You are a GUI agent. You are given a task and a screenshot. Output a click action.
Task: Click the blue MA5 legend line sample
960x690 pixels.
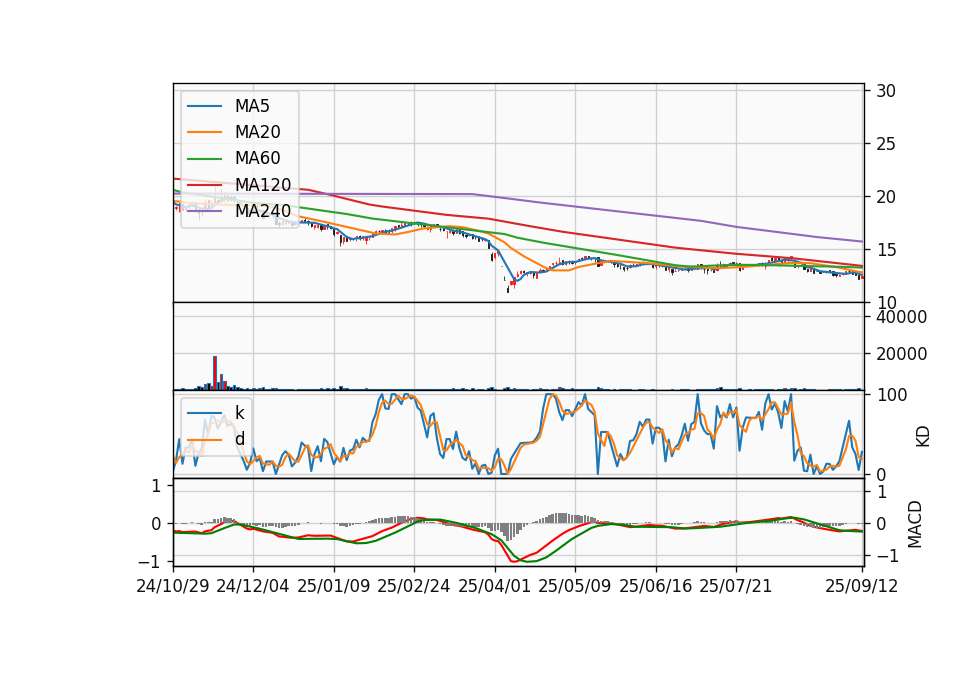coord(204,106)
